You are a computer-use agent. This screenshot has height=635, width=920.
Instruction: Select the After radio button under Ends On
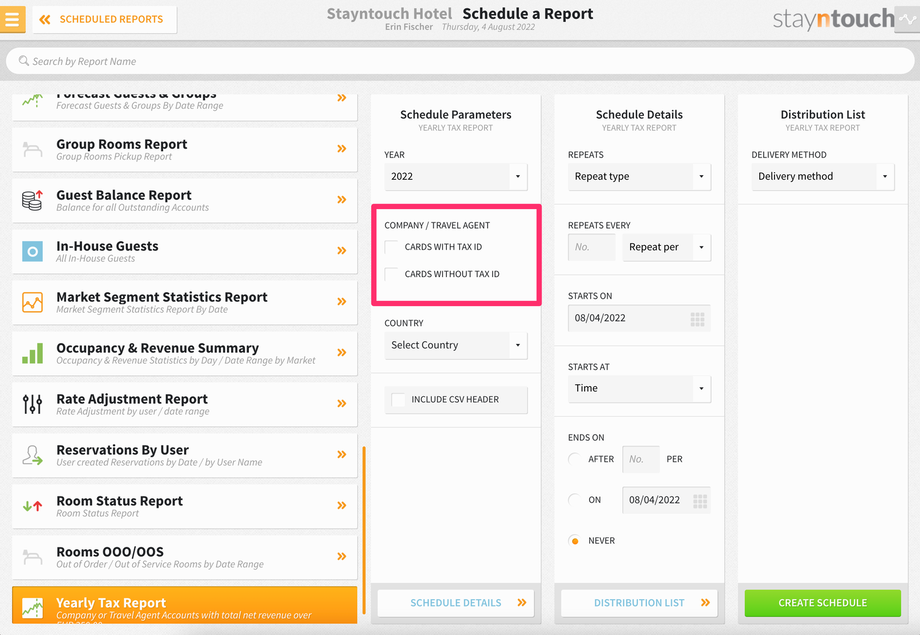pos(575,459)
